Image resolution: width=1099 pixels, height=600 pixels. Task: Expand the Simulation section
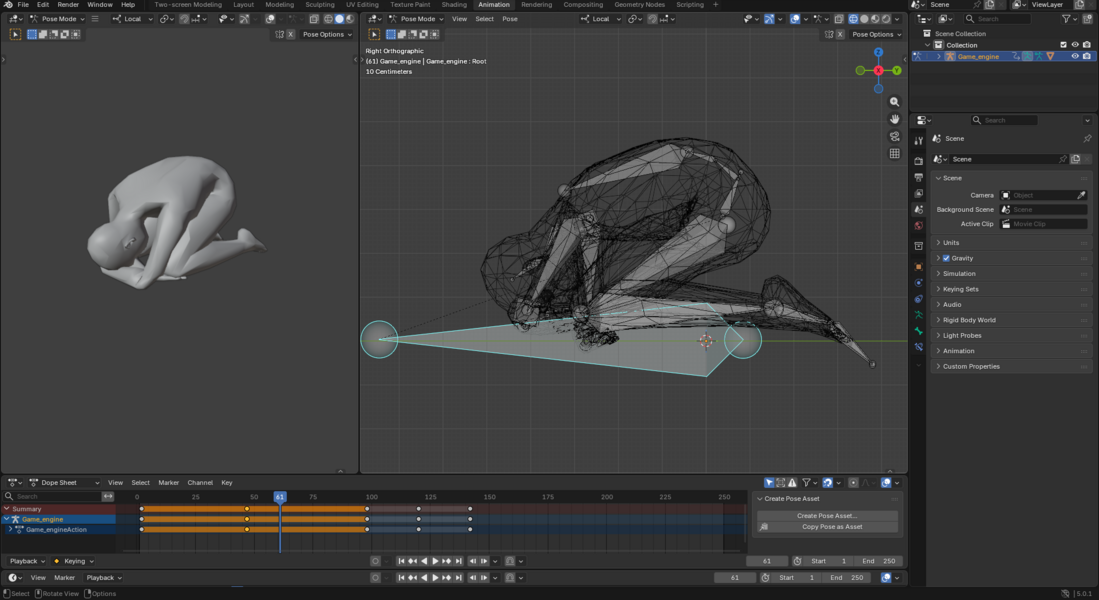960,273
